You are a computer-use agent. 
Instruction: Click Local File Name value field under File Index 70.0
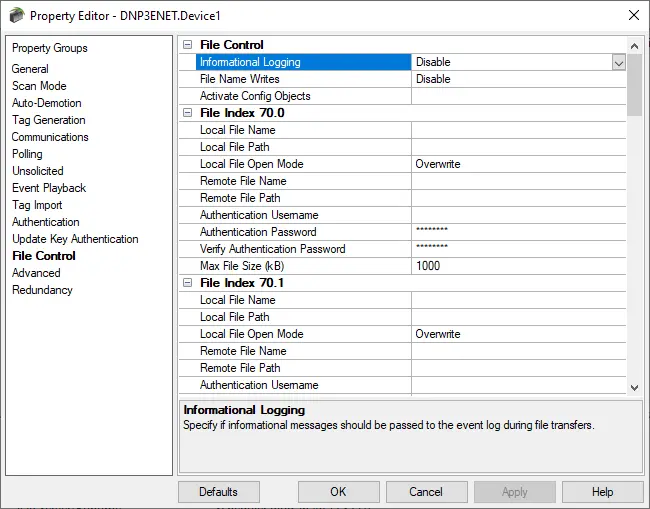tap(519, 130)
